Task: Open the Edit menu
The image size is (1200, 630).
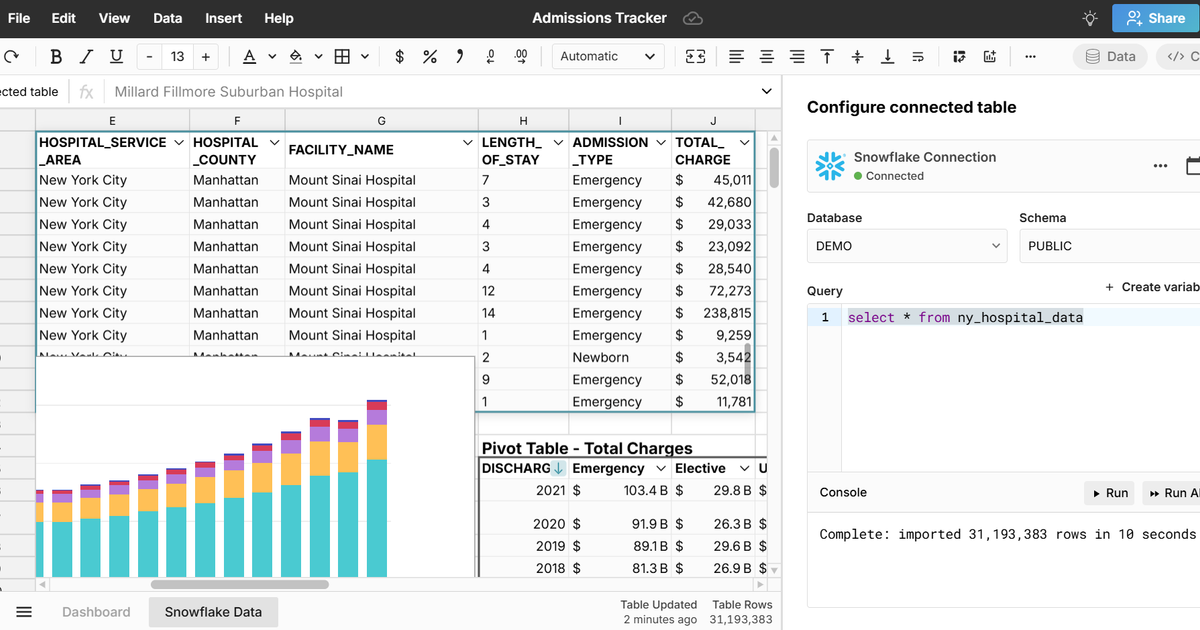Action: click(x=63, y=18)
